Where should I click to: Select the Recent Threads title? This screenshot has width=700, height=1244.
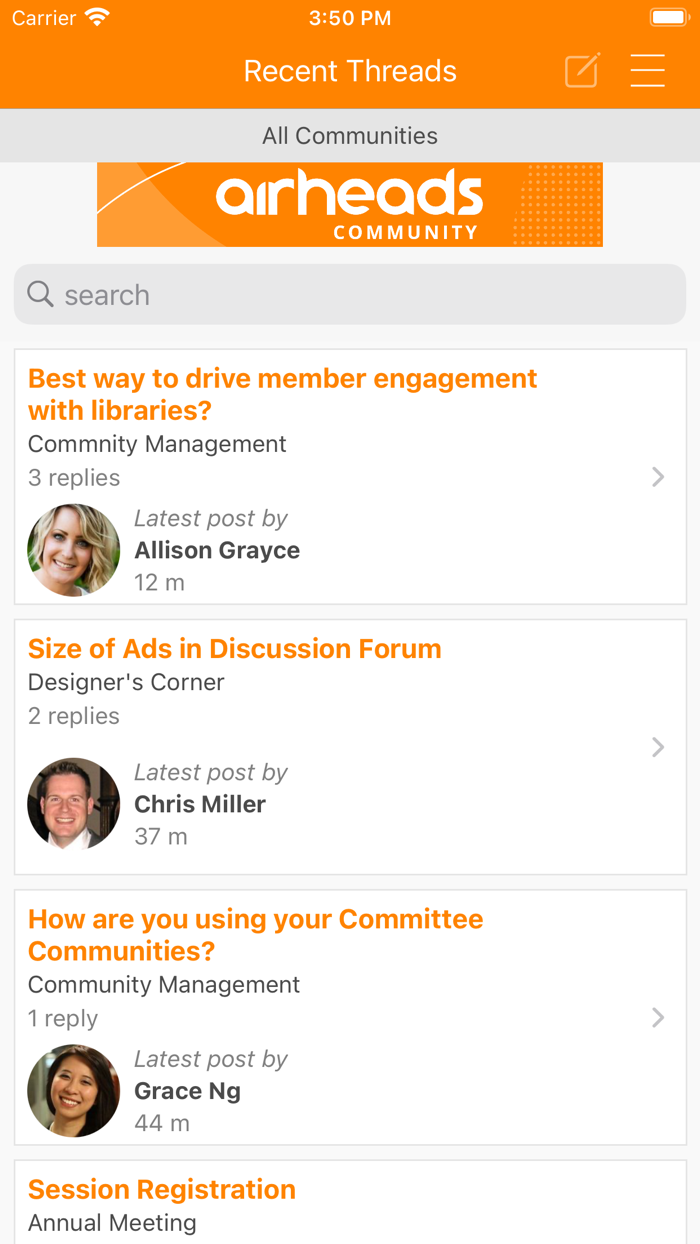pyautogui.click(x=350, y=70)
